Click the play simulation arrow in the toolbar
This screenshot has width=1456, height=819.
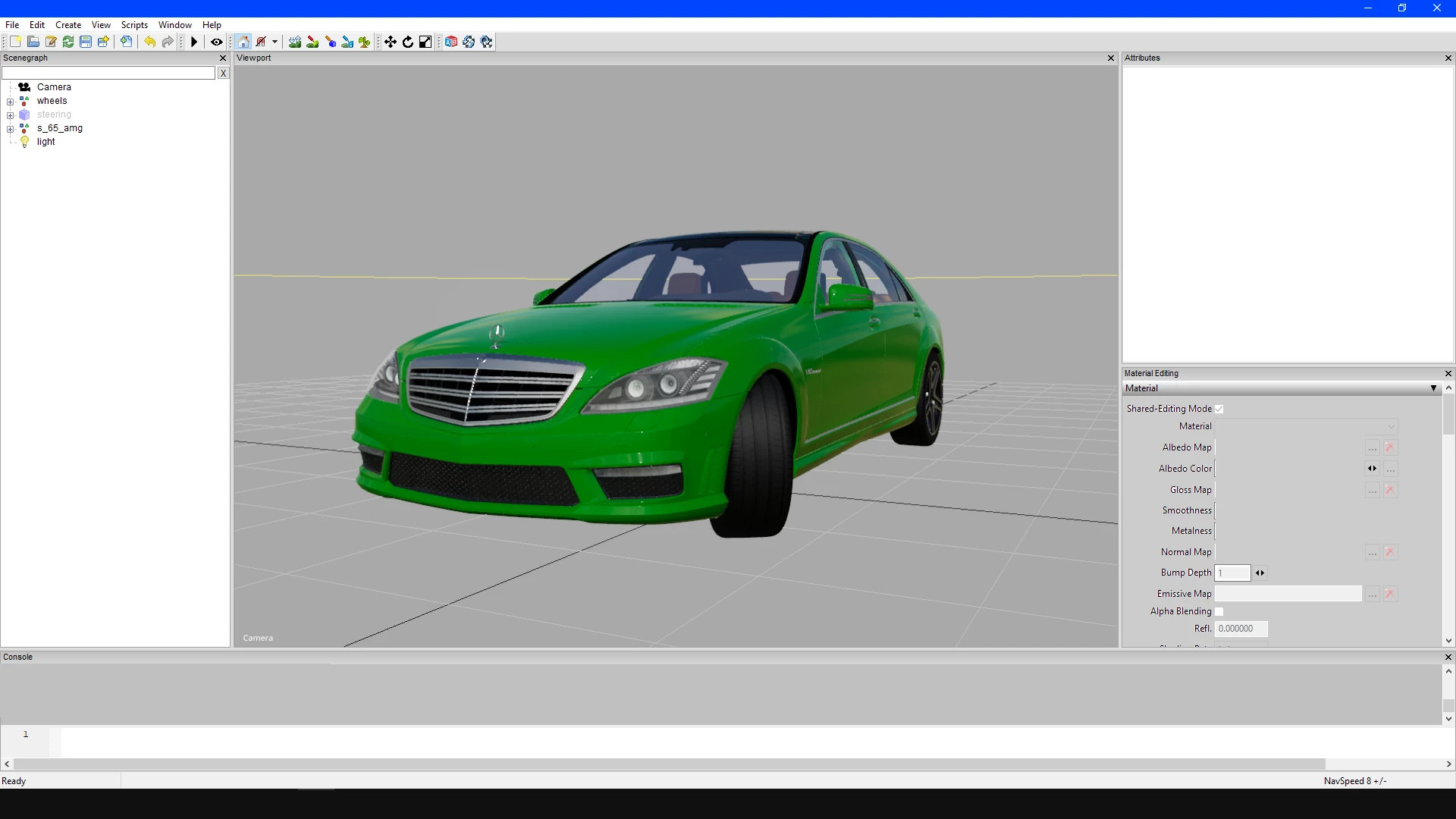click(x=194, y=42)
